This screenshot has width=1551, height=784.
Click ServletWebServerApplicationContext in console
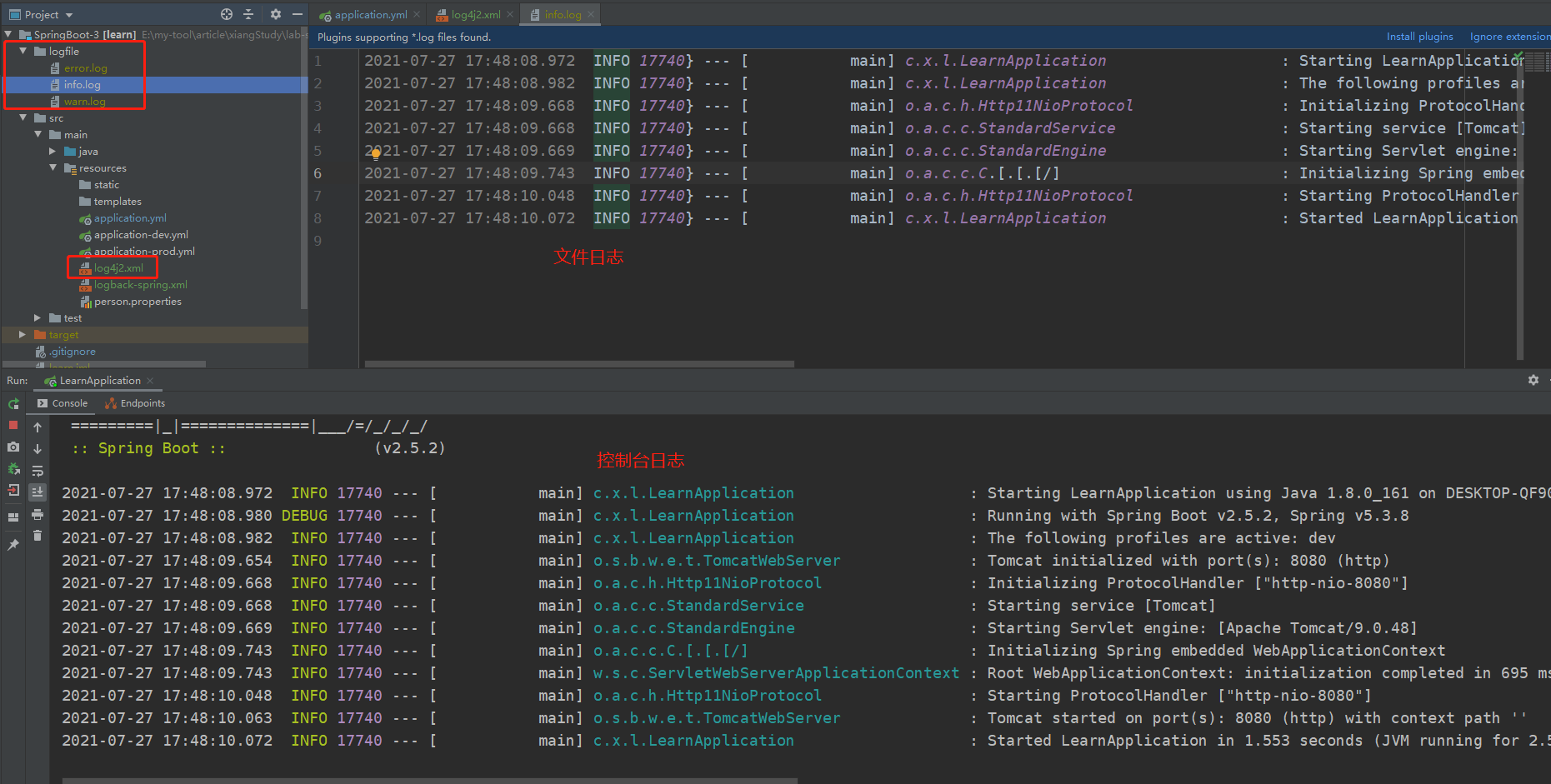(x=776, y=673)
